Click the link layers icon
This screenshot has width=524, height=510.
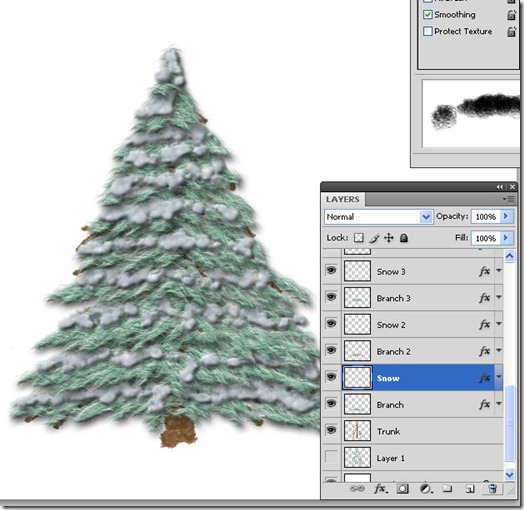pyautogui.click(x=357, y=489)
